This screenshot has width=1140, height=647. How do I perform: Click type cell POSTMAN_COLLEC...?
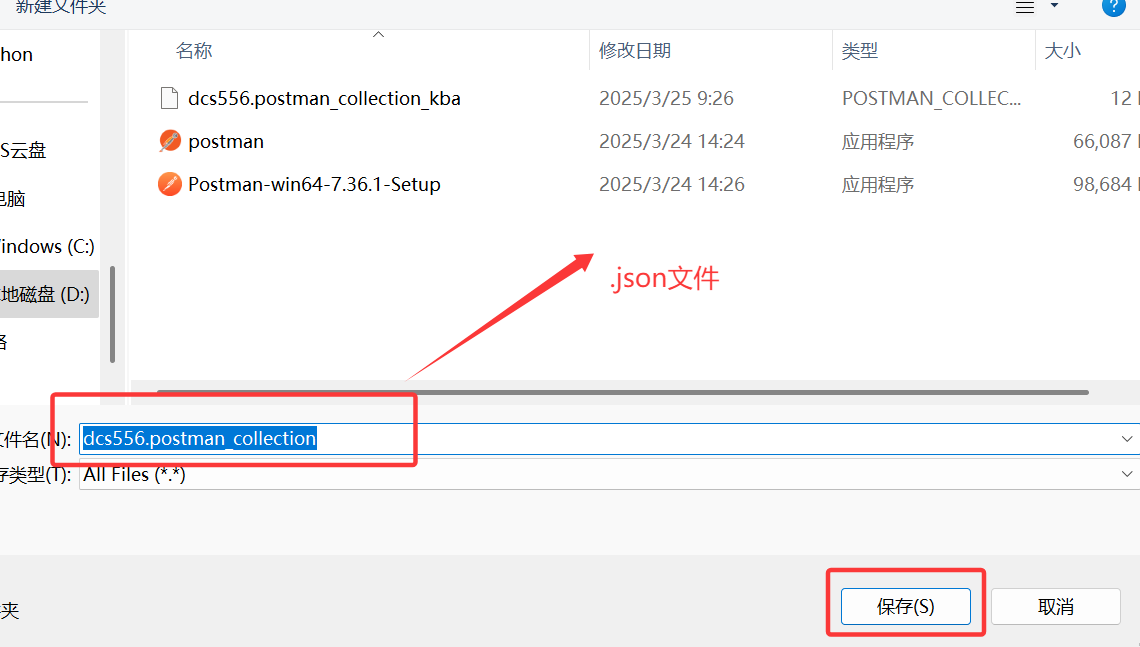pos(931,98)
